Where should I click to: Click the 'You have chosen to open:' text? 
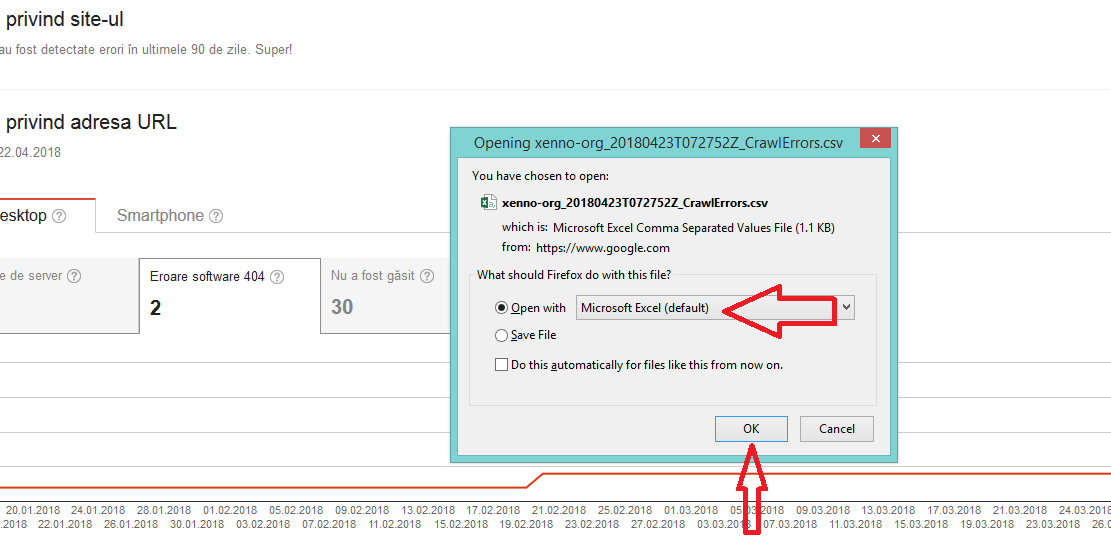click(541, 176)
